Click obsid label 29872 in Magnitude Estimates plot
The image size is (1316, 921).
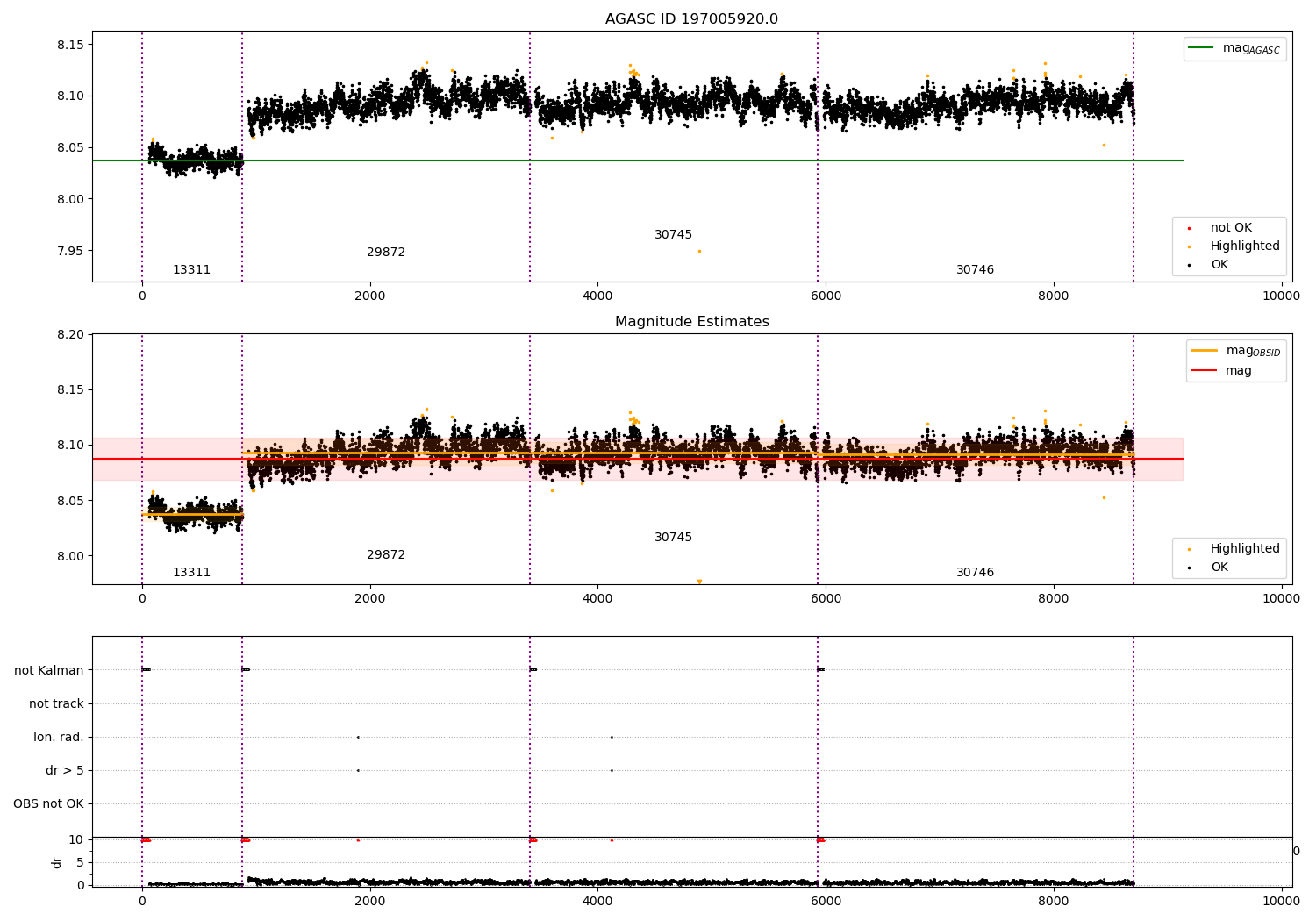click(386, 555)
